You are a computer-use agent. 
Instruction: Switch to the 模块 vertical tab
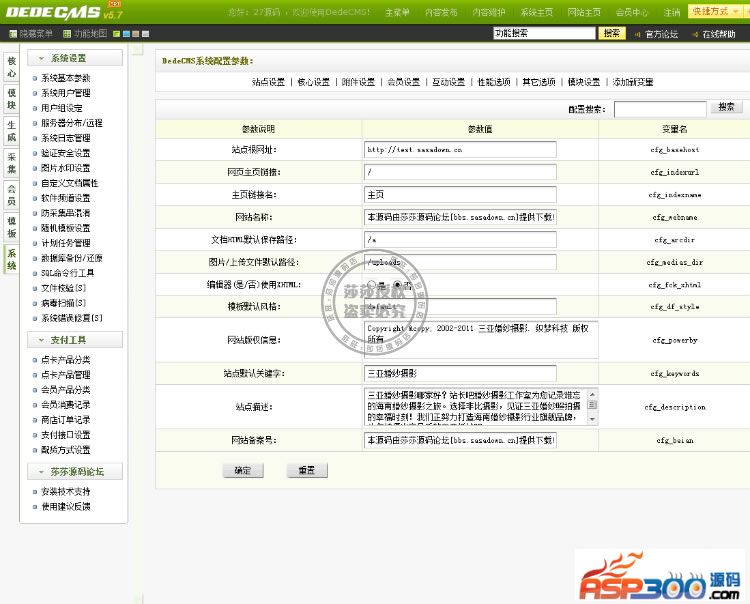coord(11,99)
